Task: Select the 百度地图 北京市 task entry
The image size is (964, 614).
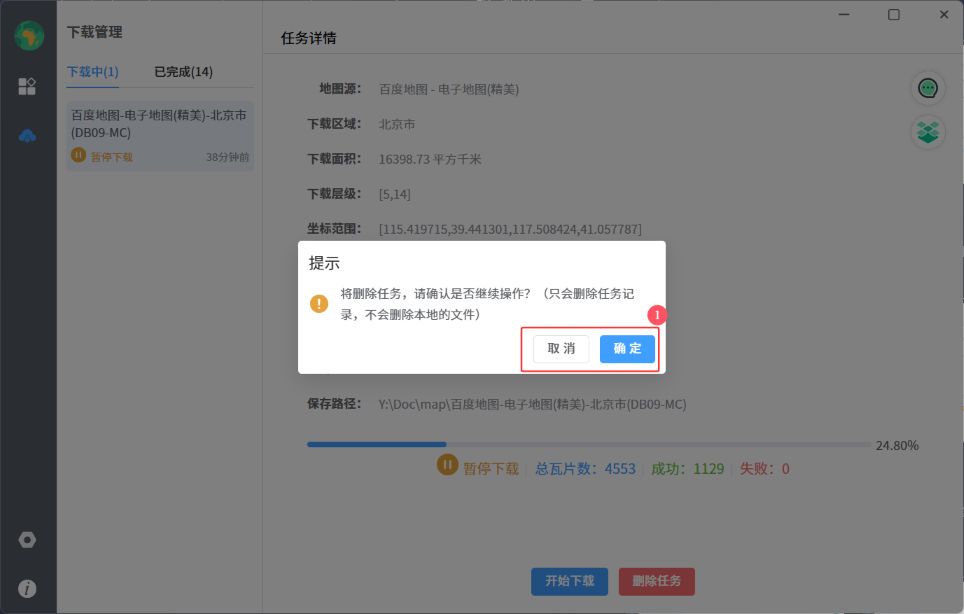Action: pos(160,135)
